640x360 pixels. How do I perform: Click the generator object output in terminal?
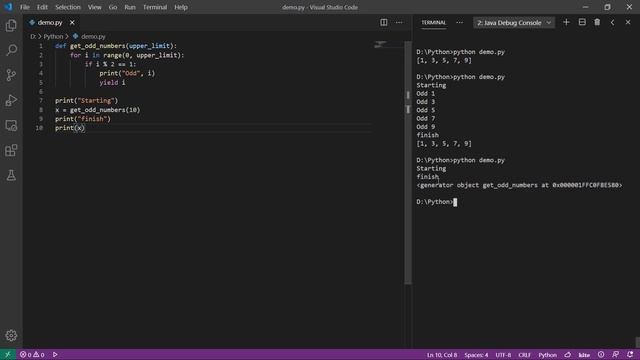[x=519, y=185]
